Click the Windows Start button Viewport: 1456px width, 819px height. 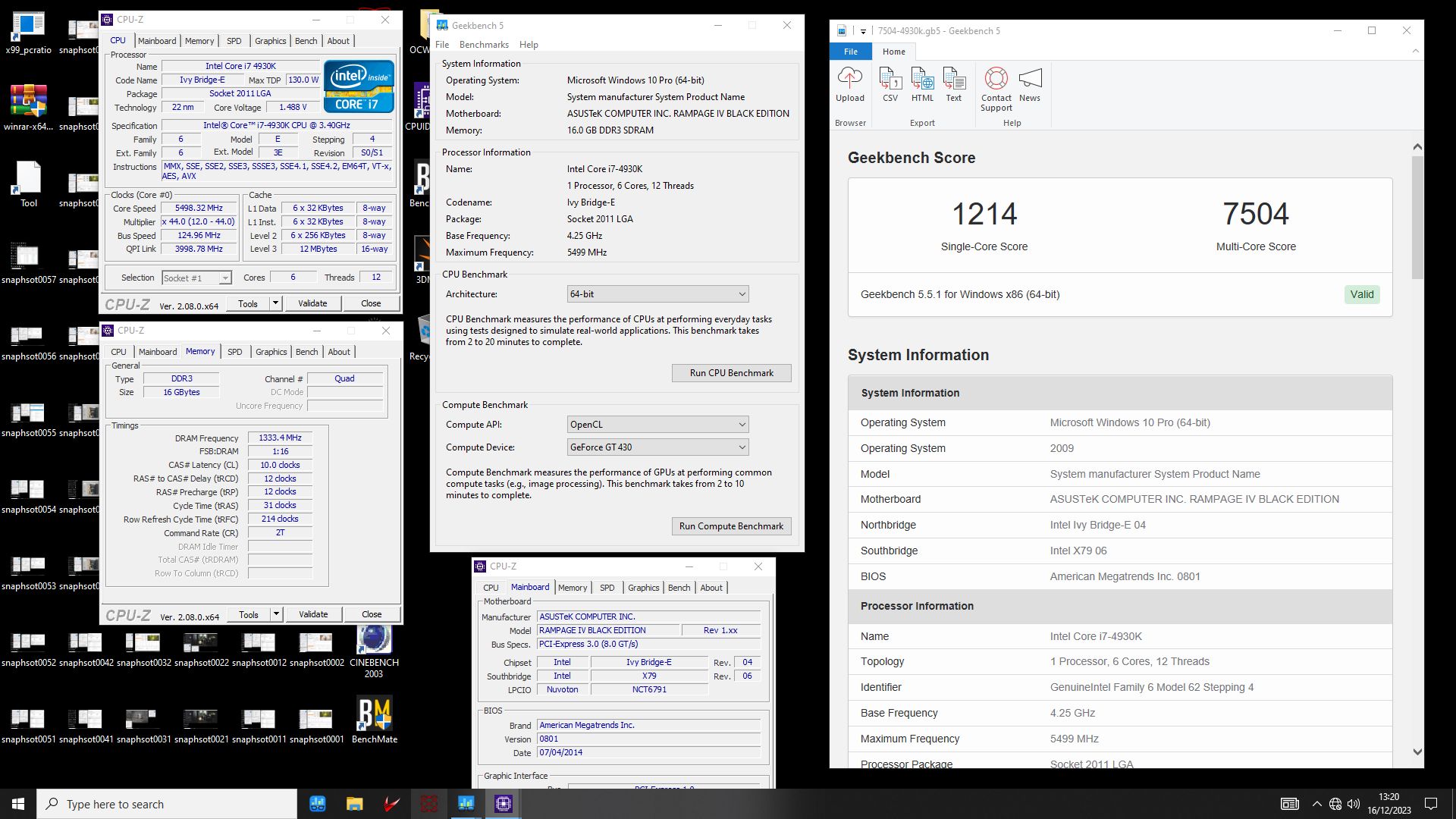tap(18, 804)
